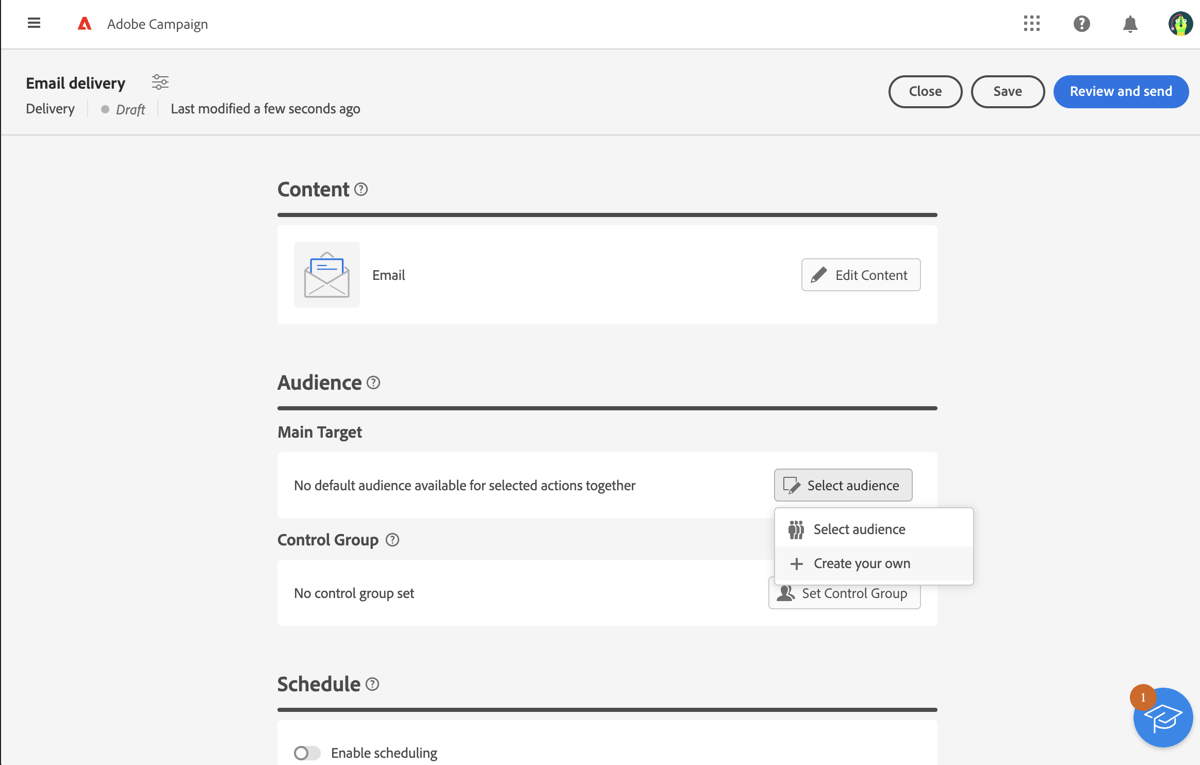Open help from the question mark icon
Image resolution: width=1200 pixels, height=765 pixels.
tap(1081, 23)
